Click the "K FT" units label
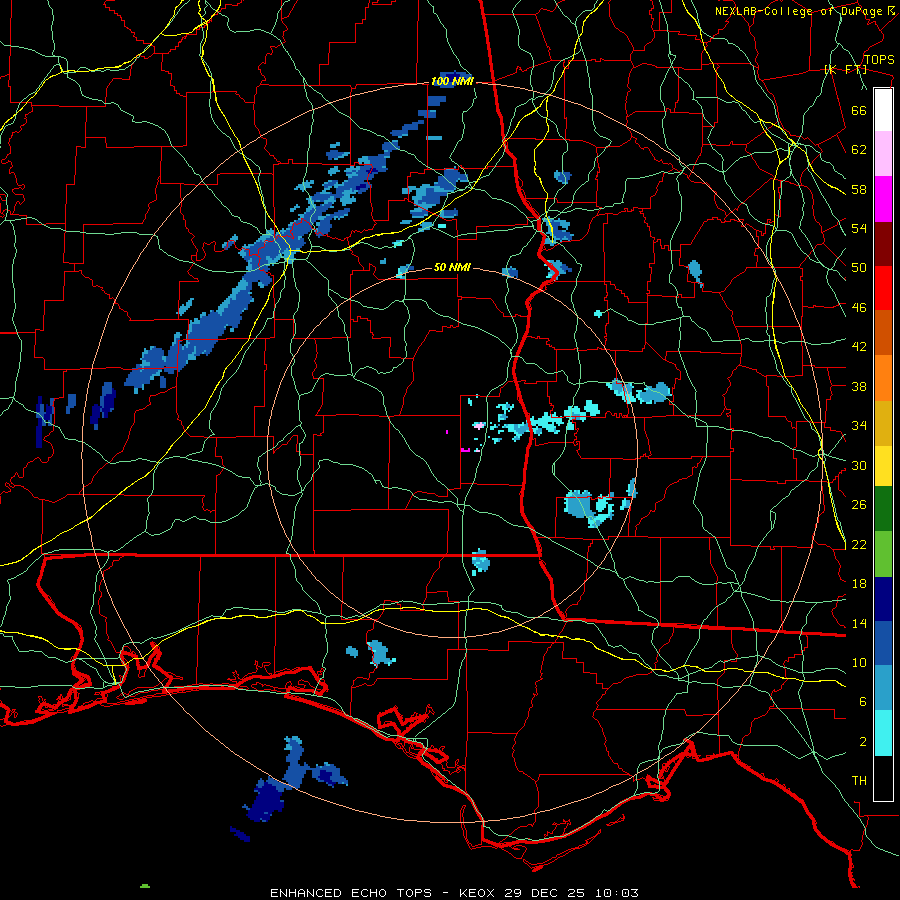The image size is (900, 900). coord(845,69)
